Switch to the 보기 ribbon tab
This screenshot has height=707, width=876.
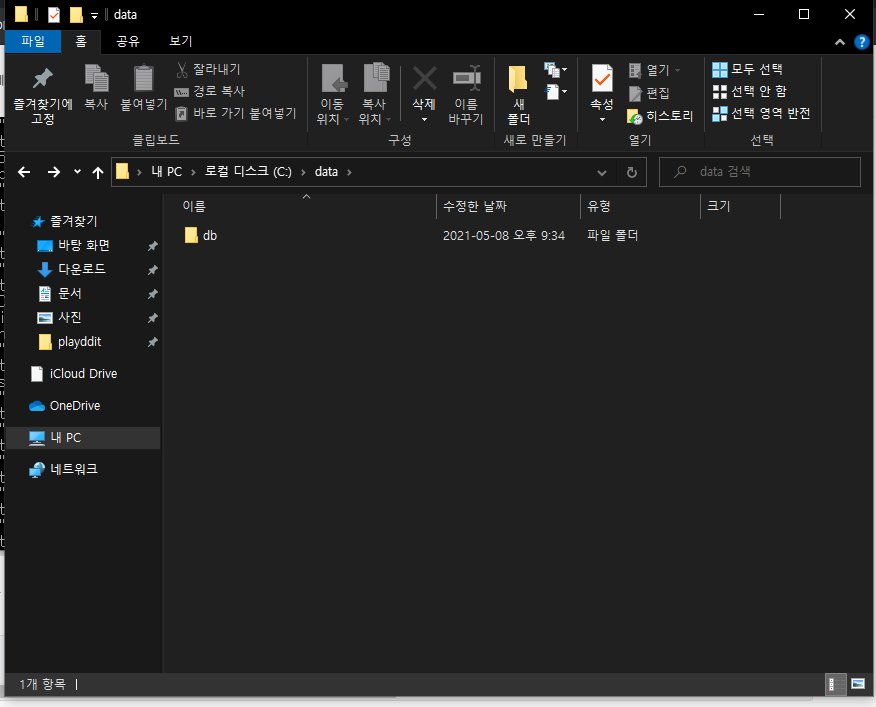point(180,41)
